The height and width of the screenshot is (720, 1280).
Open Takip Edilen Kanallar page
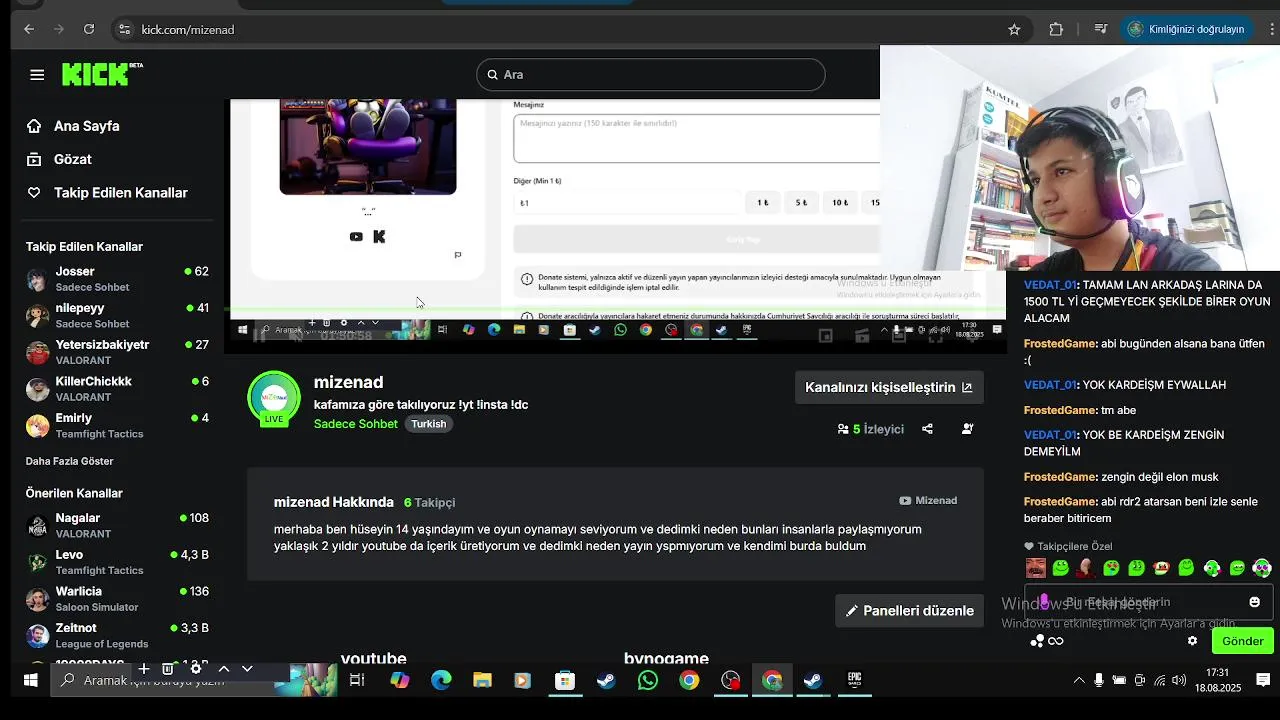pos(109,193)
